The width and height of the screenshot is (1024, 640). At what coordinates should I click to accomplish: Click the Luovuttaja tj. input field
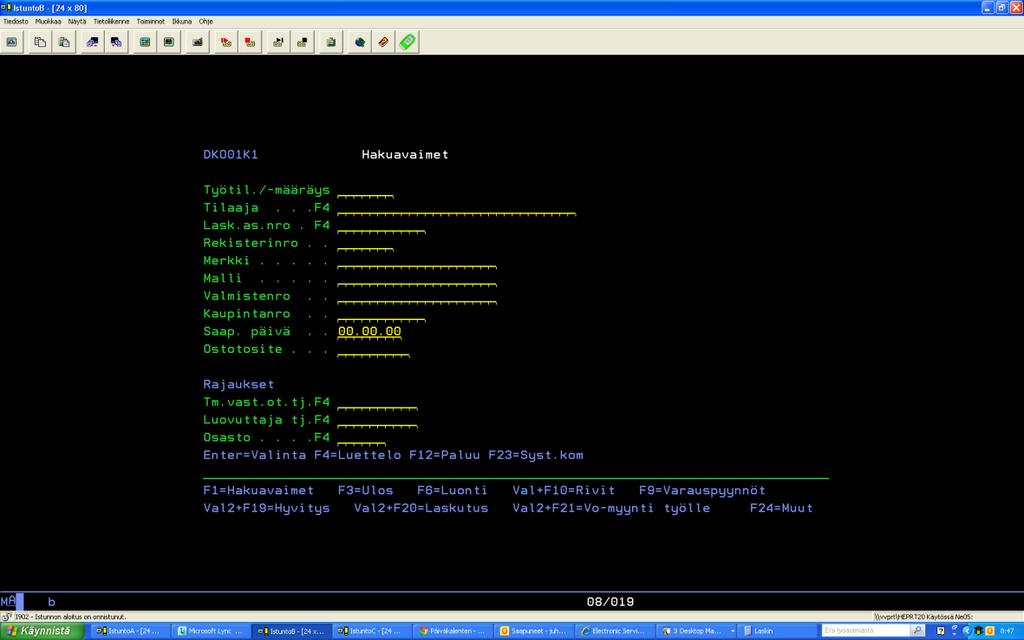coord(377,419)
